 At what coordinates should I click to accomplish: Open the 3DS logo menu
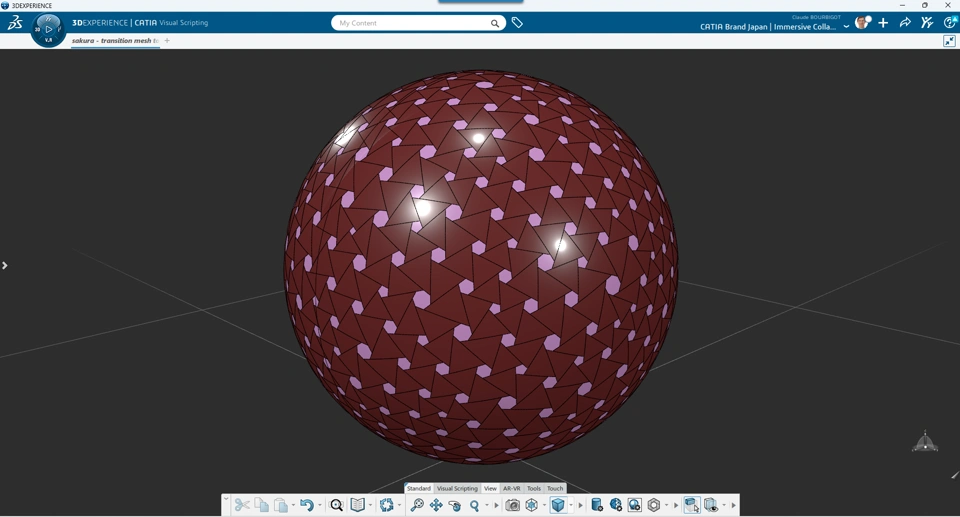pos(15,23)
